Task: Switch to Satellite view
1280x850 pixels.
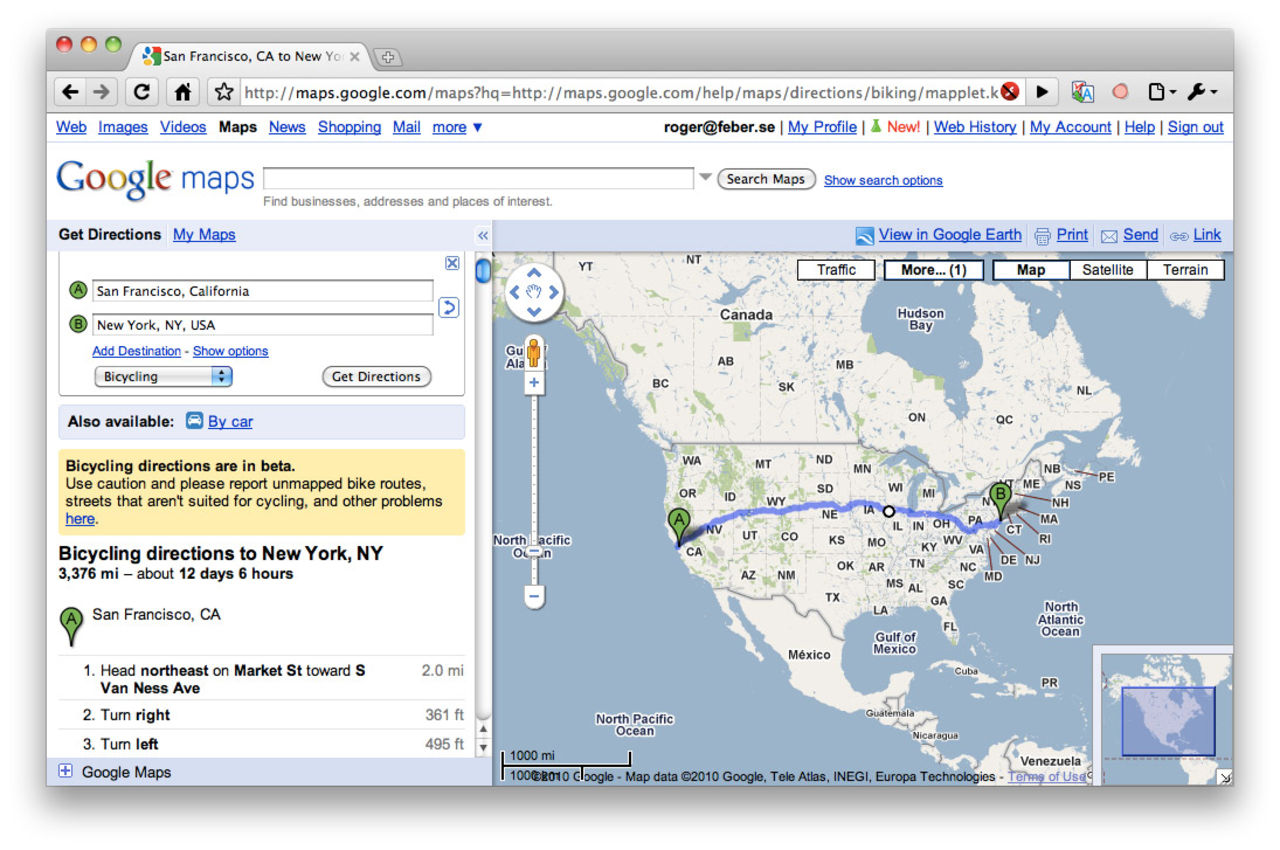Action: [x=1108, y=270]
